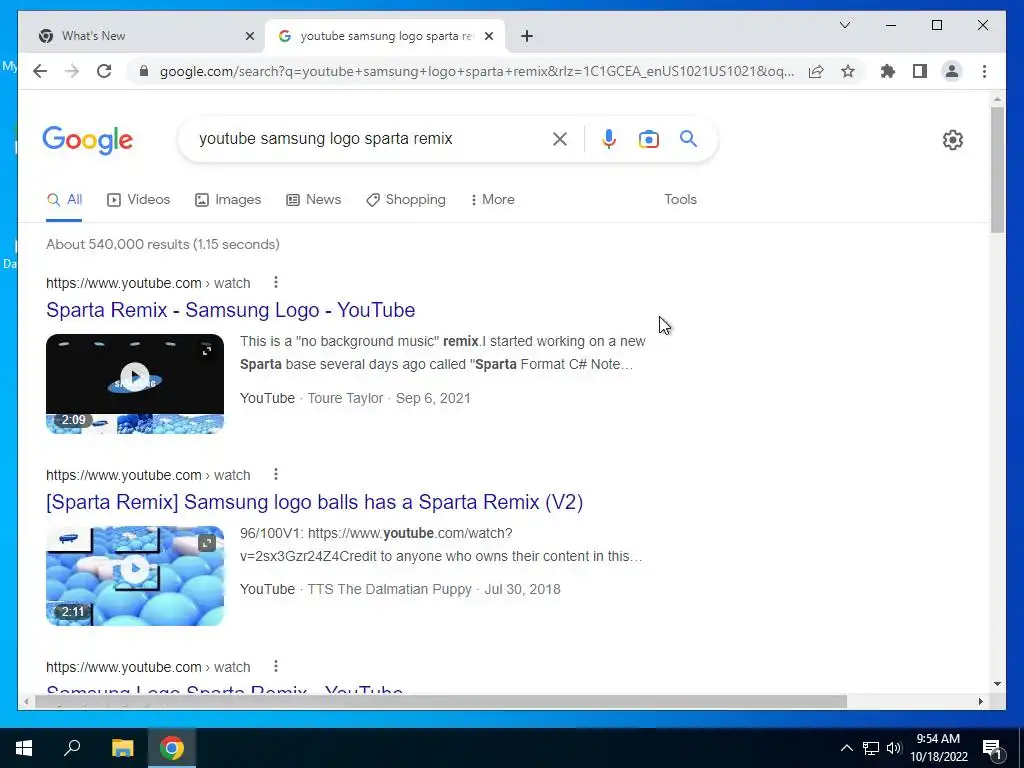Select the All results tab
This screenshot has height=768, width=1024.
[64, 200]
